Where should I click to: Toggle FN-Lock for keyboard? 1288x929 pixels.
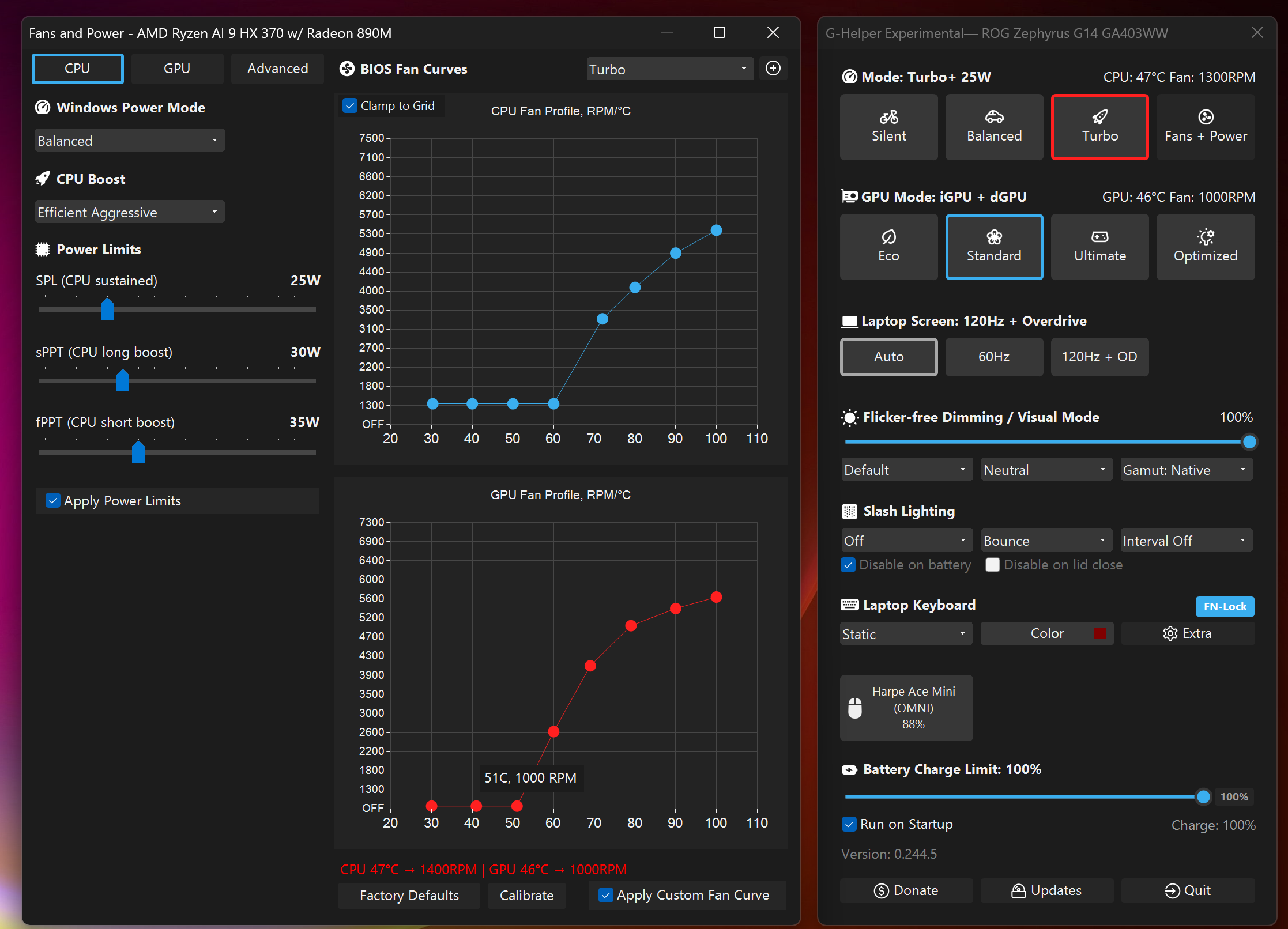point(1225,606)
